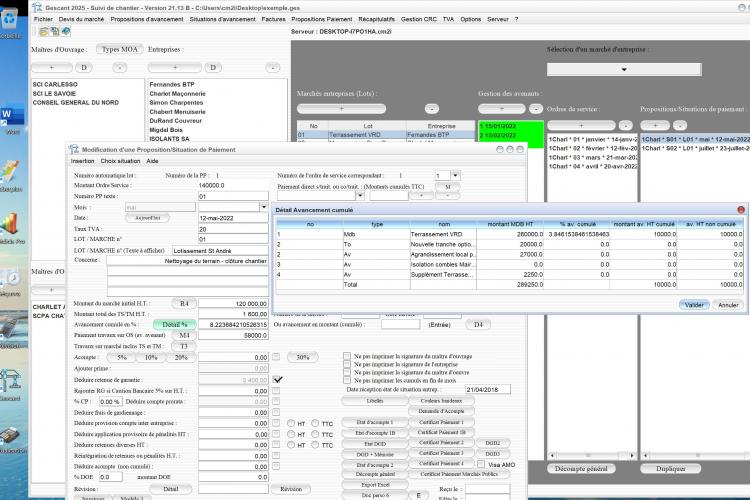
Task: Click the Décompte général button at the bottom
Action: click(581, 468)
